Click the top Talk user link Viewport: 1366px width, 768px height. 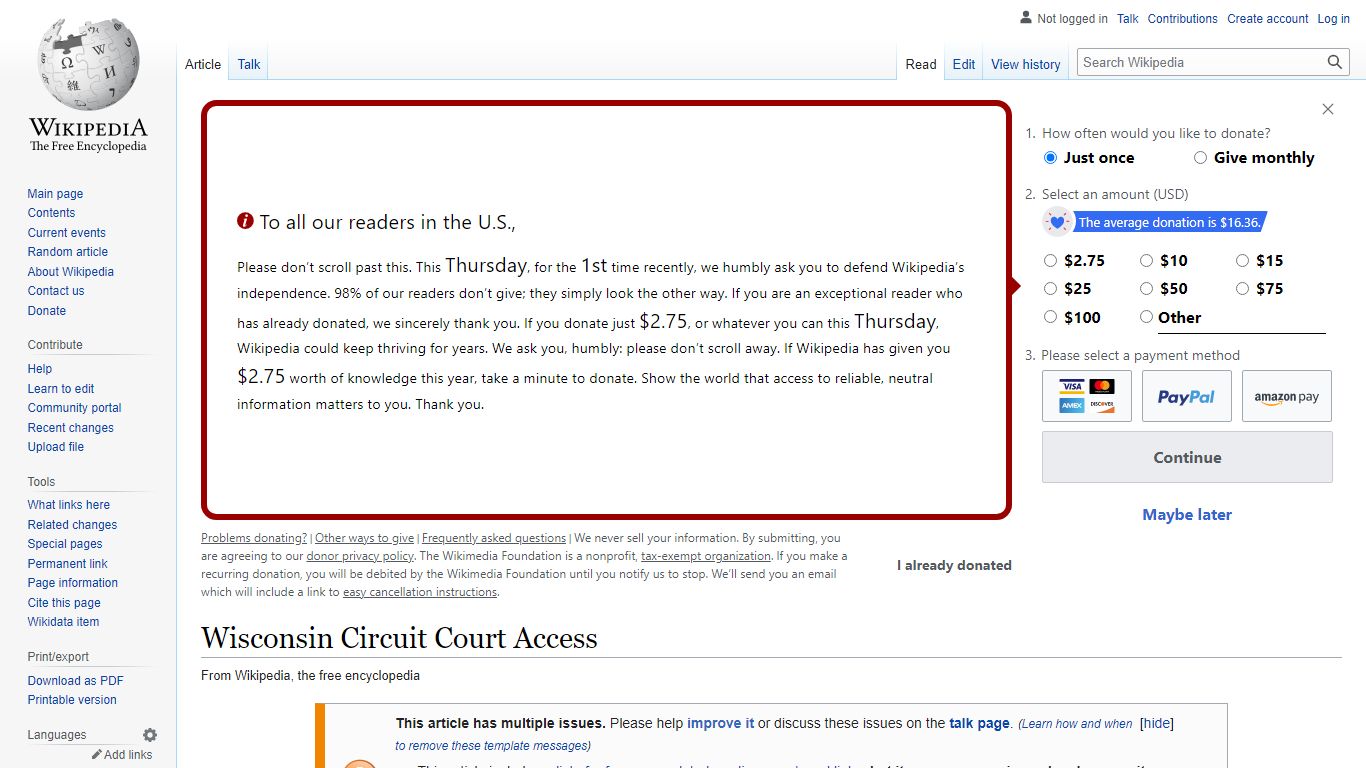click(x=1128, y=19)
